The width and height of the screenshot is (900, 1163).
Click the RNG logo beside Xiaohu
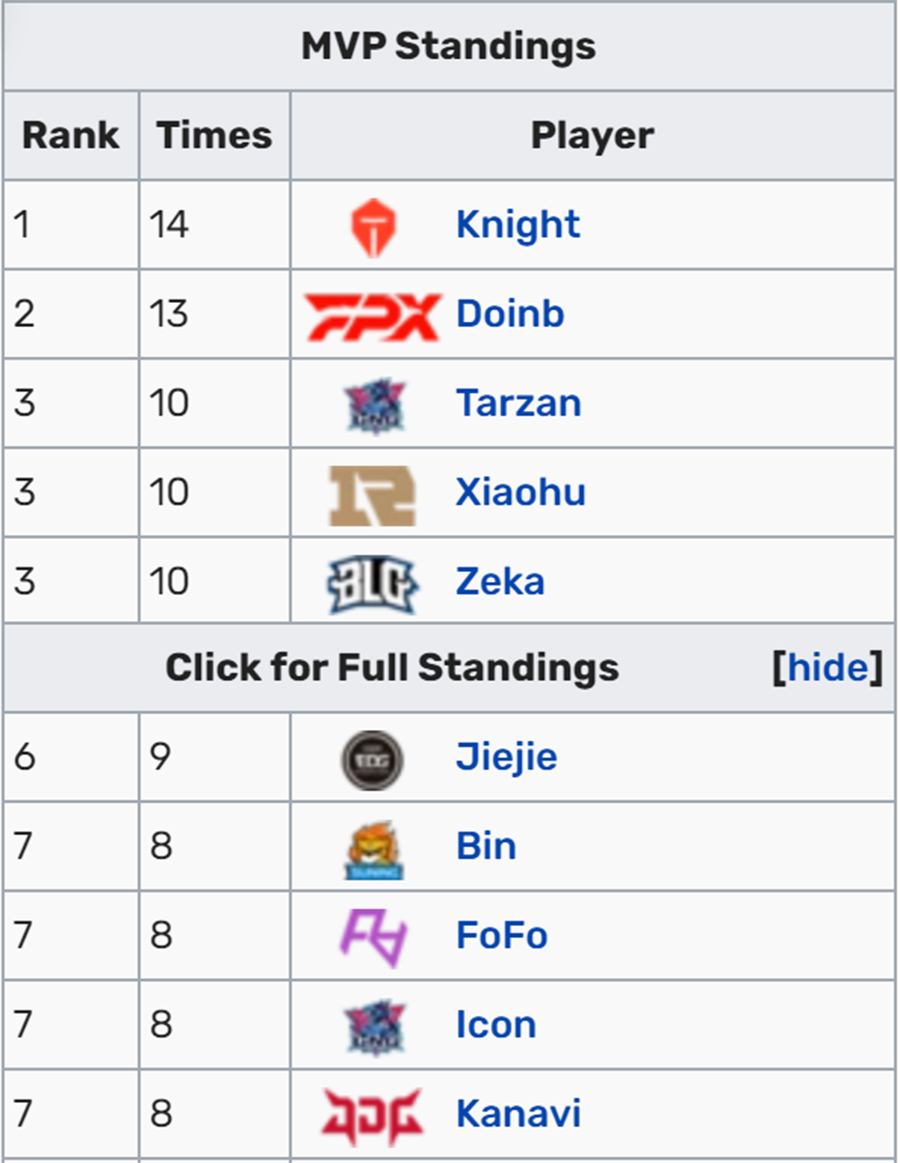click(372, 495)
